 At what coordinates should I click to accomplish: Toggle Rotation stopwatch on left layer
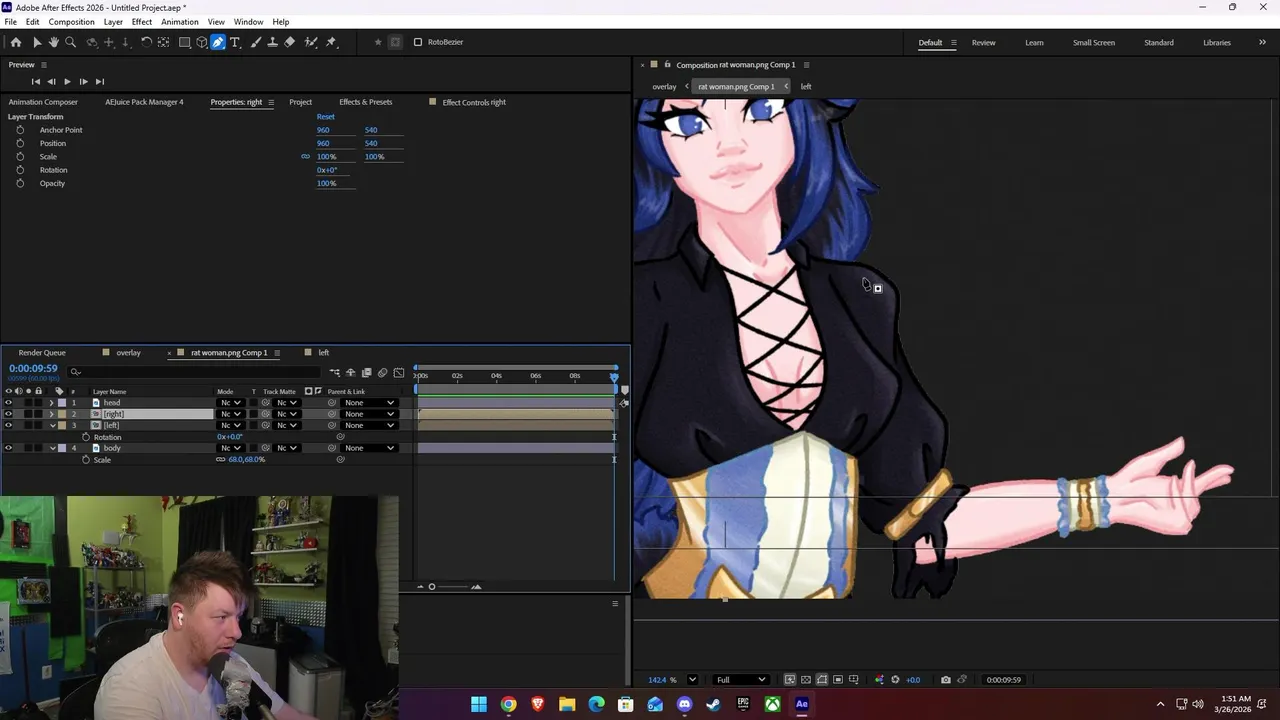pos(86,437)
